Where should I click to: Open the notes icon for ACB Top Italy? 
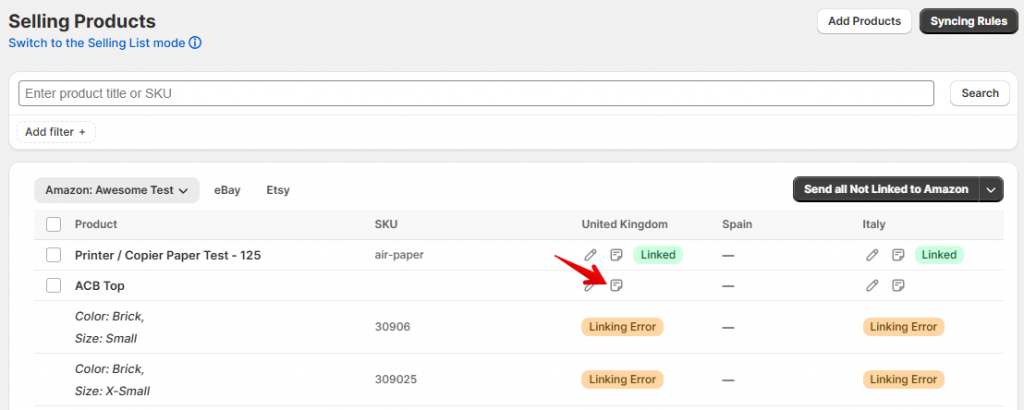pos(899,286)
